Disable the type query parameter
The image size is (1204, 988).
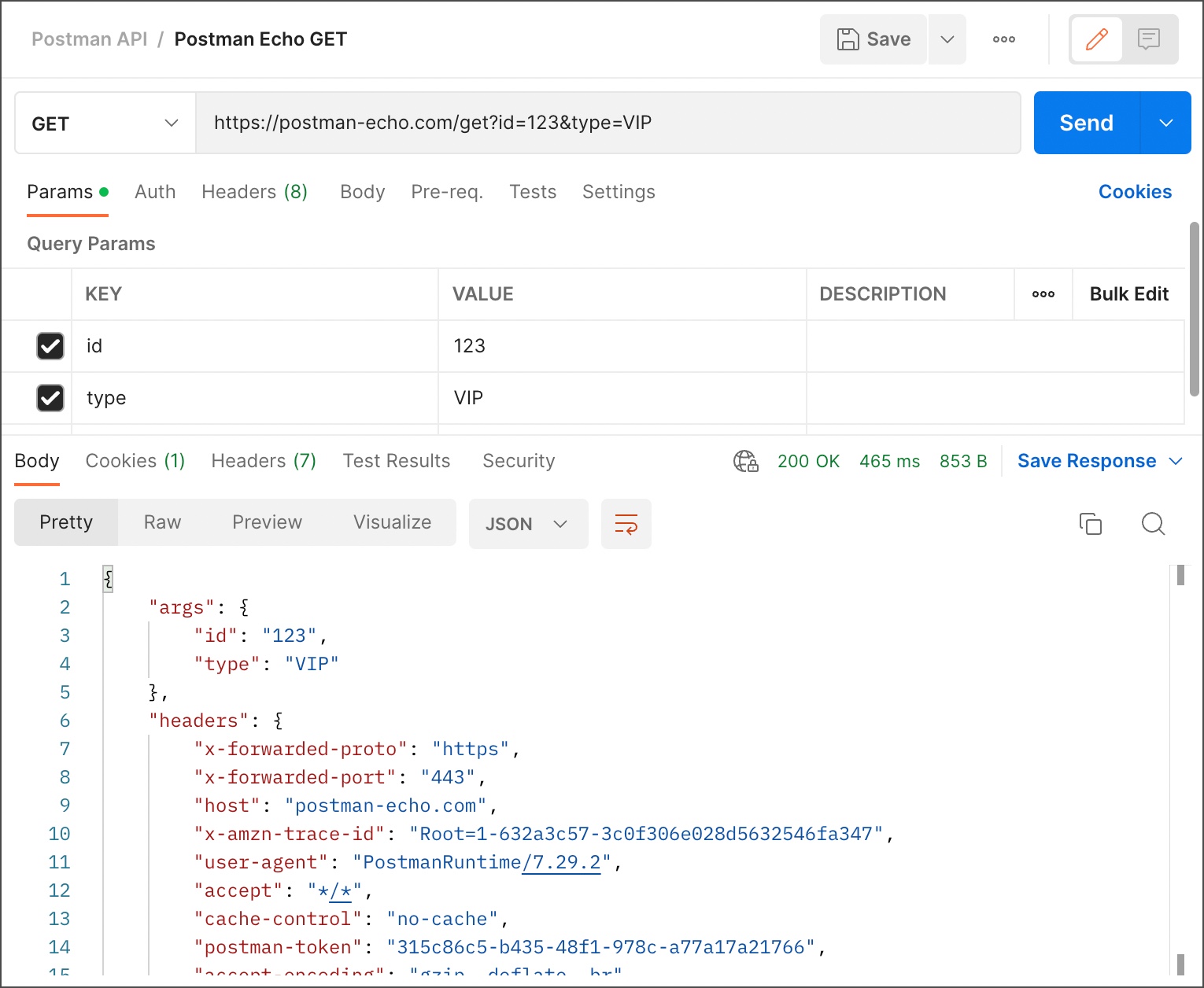(x=50, y=398)
